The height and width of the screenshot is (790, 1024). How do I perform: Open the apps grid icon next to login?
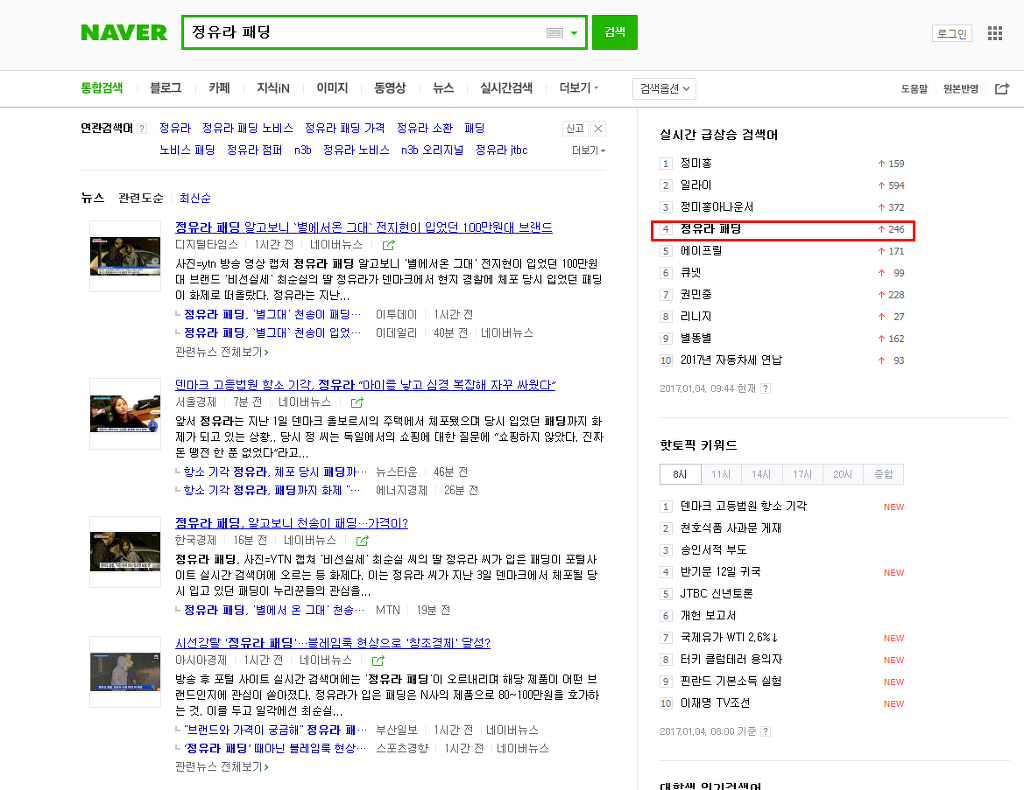point(995,33)
